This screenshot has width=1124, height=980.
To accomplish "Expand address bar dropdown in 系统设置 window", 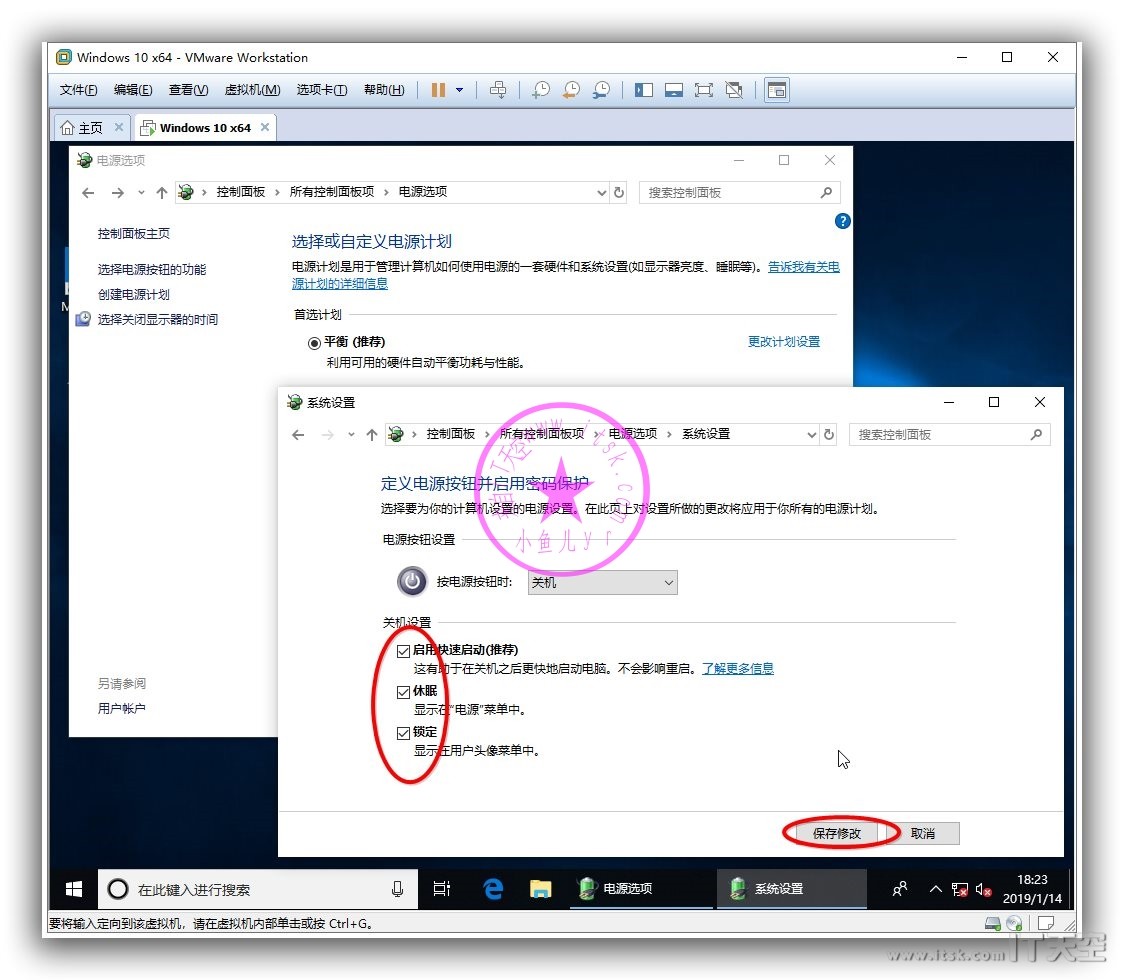I will click(x=811, y=434).
